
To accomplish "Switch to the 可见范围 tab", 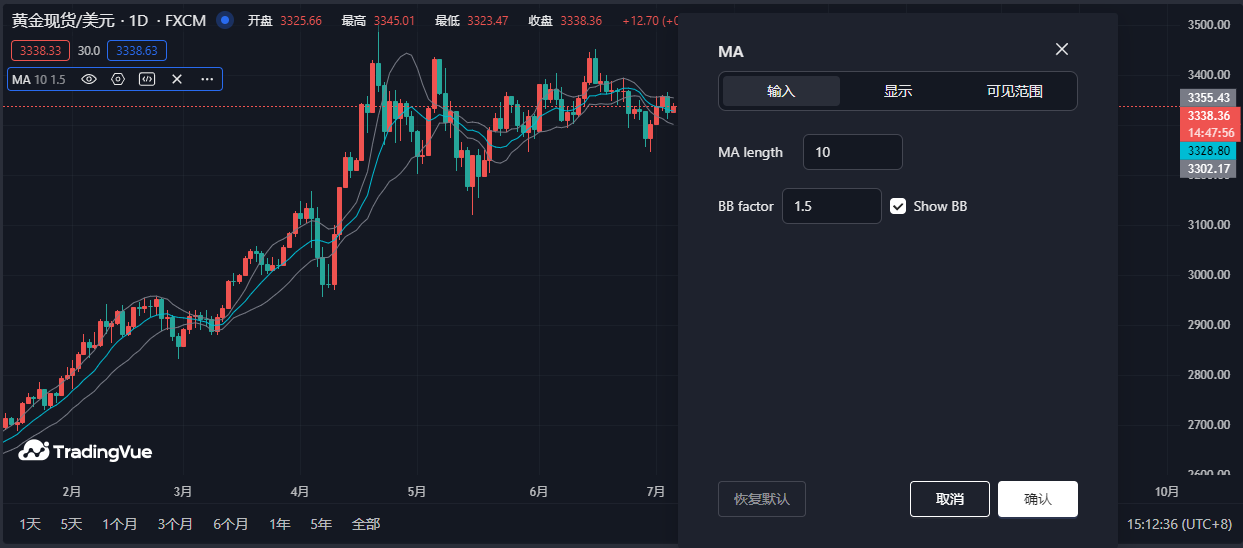I will [x=1014, y=91].
